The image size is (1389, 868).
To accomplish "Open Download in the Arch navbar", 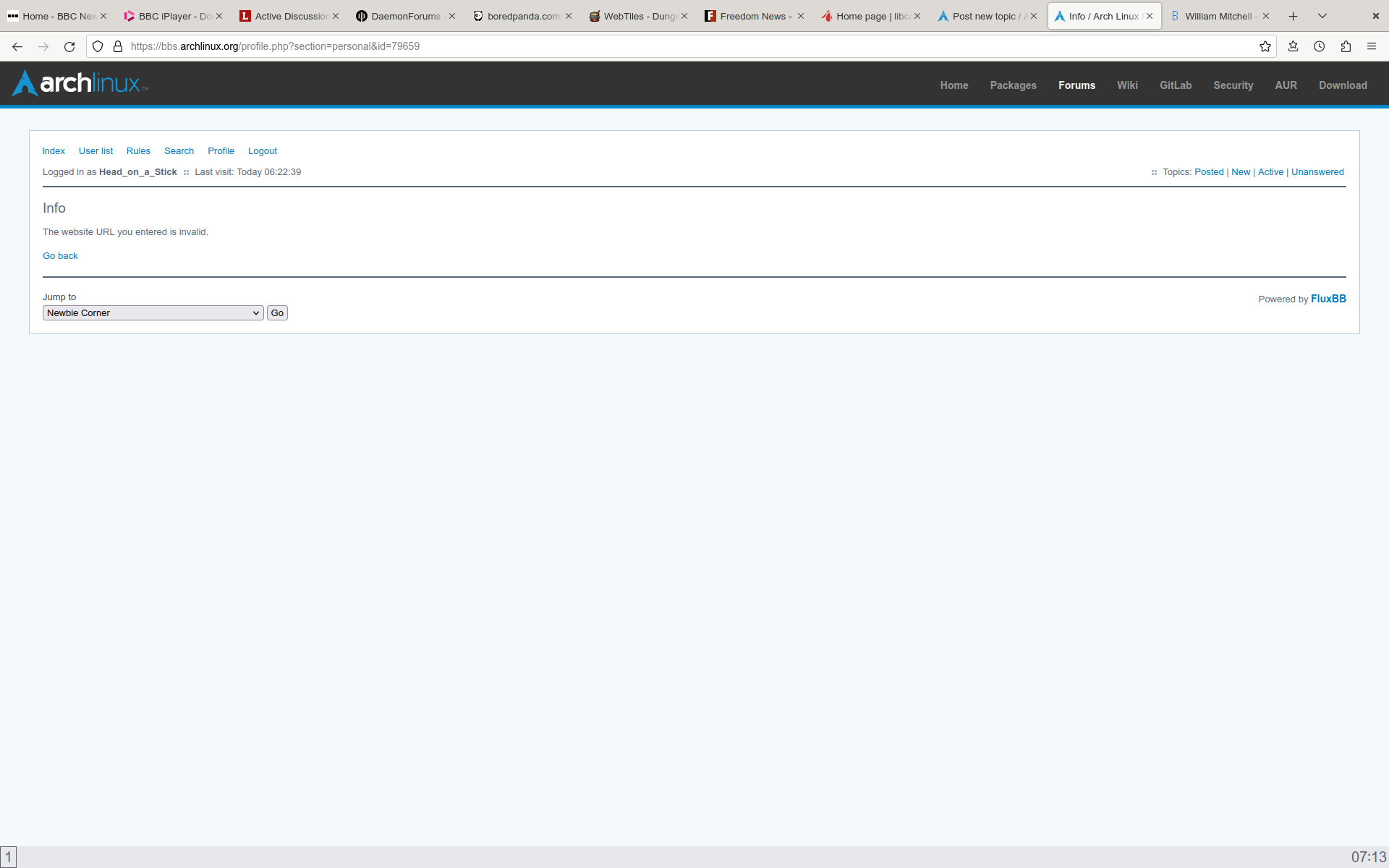I will 1343,85.
